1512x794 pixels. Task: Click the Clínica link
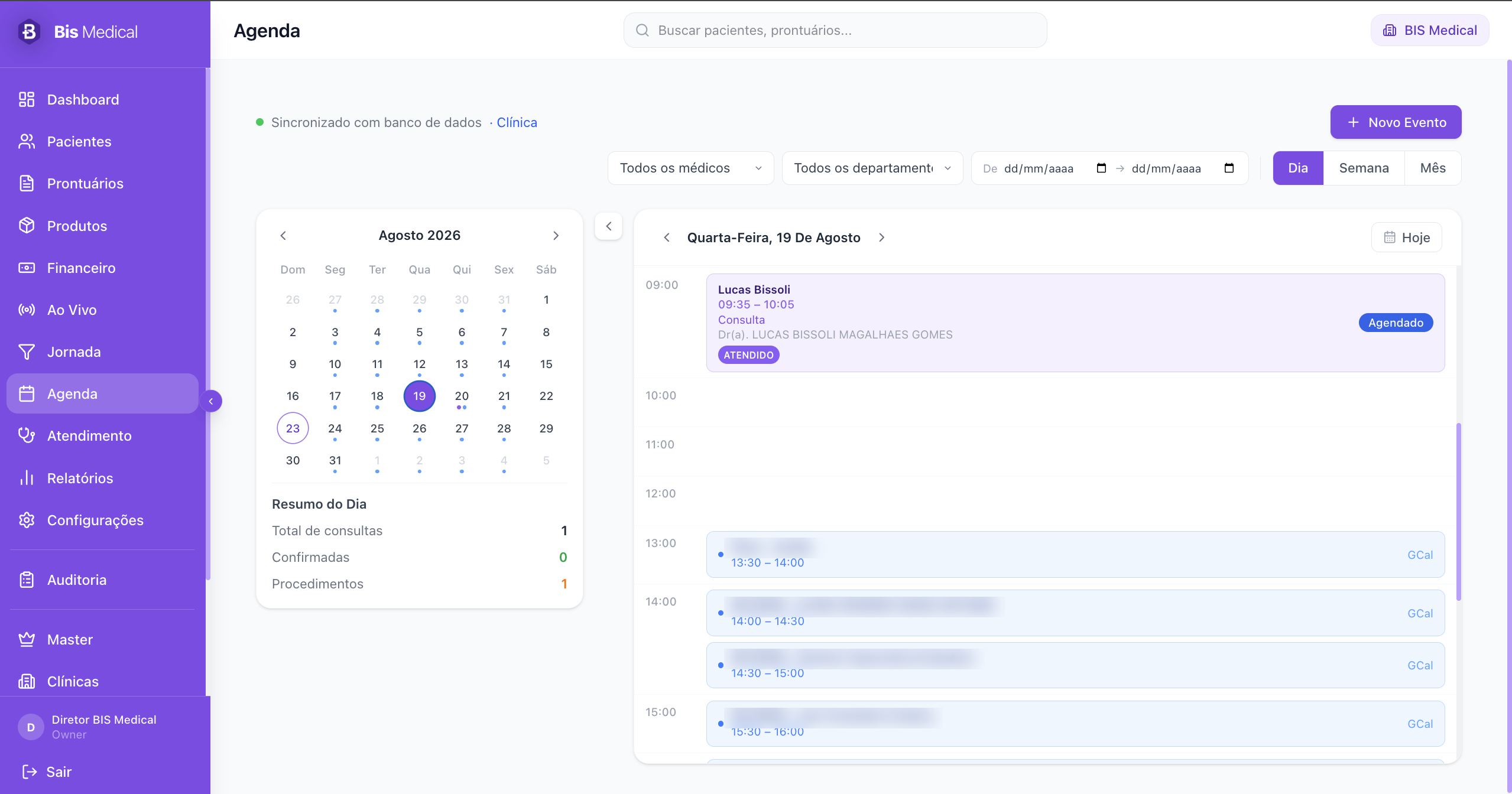click(x=517, y=122)
